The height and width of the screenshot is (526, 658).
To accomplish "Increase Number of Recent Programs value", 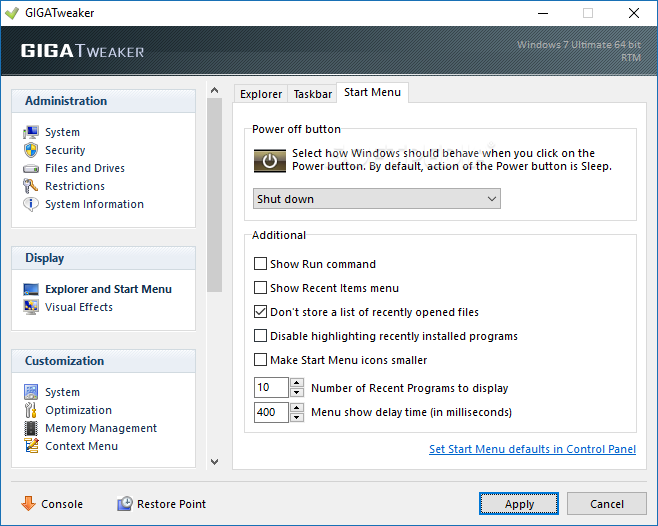I will [297, 382].
